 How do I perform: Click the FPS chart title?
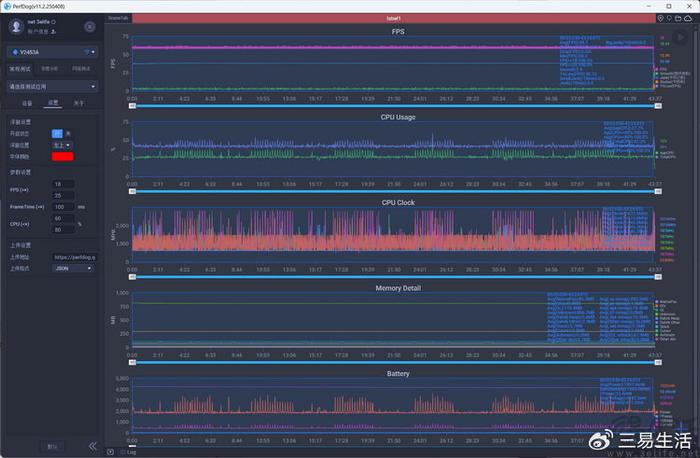pyautogui.click(x=398, y=32)
